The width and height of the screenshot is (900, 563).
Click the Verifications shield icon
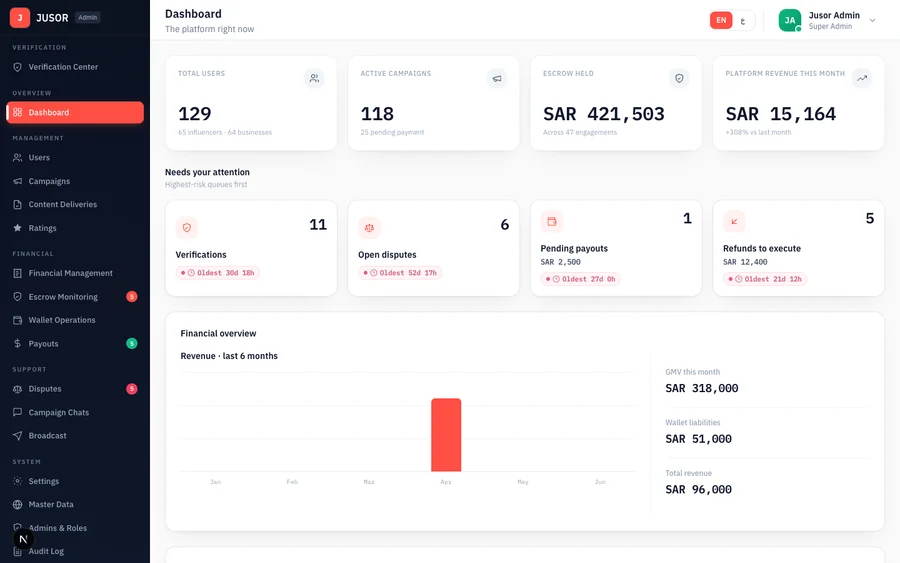pyautogui.click(x=187, y=228)
